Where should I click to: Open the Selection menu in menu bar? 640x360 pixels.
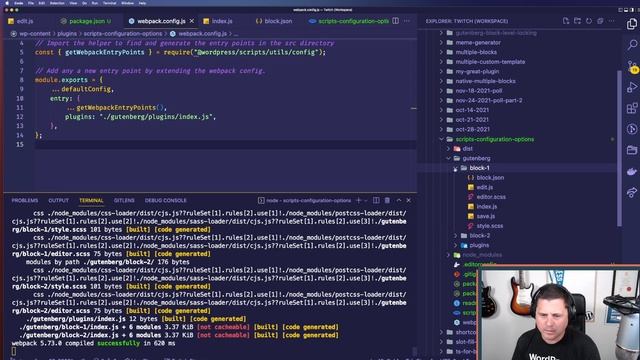(x=57, y=3)
